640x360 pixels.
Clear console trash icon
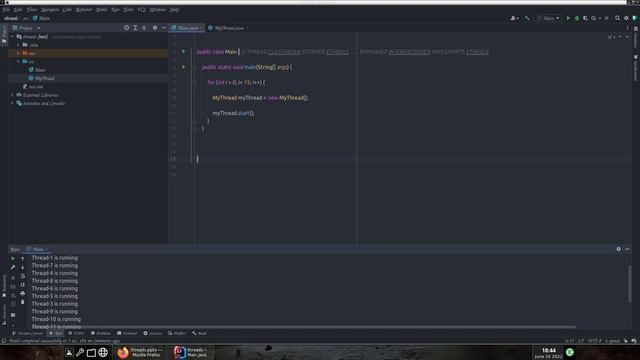[22, 302]
